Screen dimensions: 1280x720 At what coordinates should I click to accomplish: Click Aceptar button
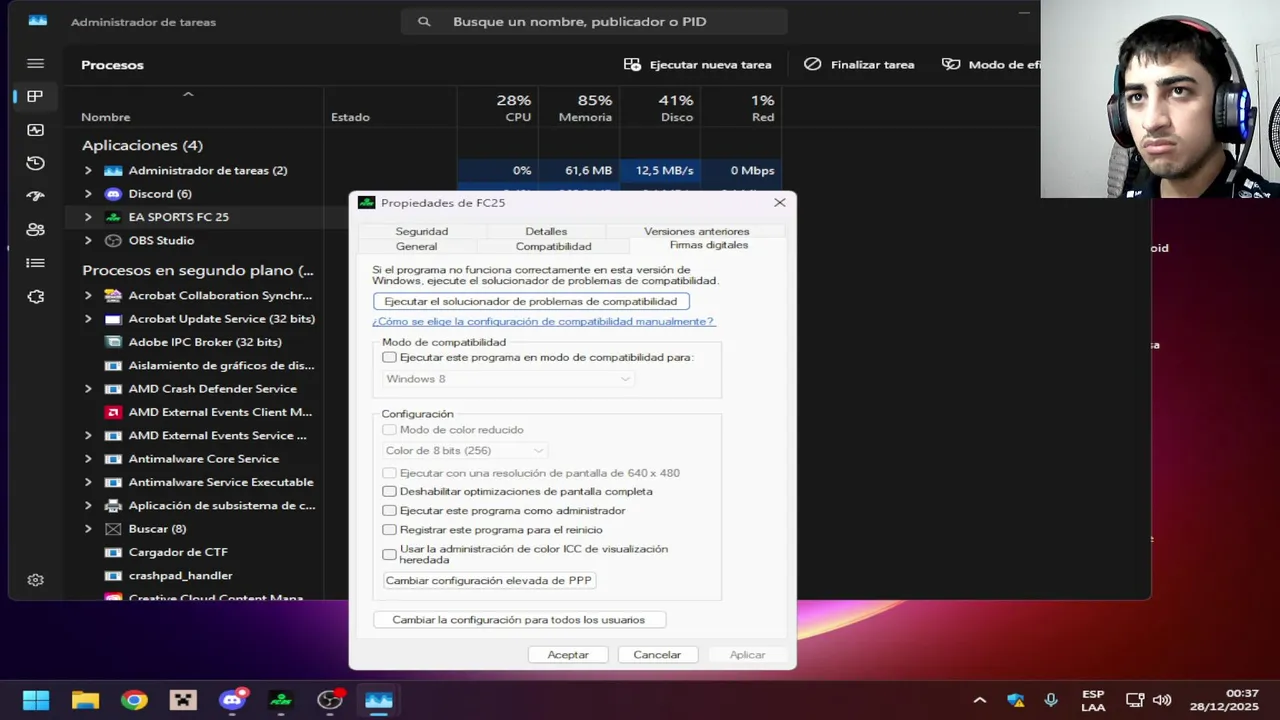tap(568, 655)
